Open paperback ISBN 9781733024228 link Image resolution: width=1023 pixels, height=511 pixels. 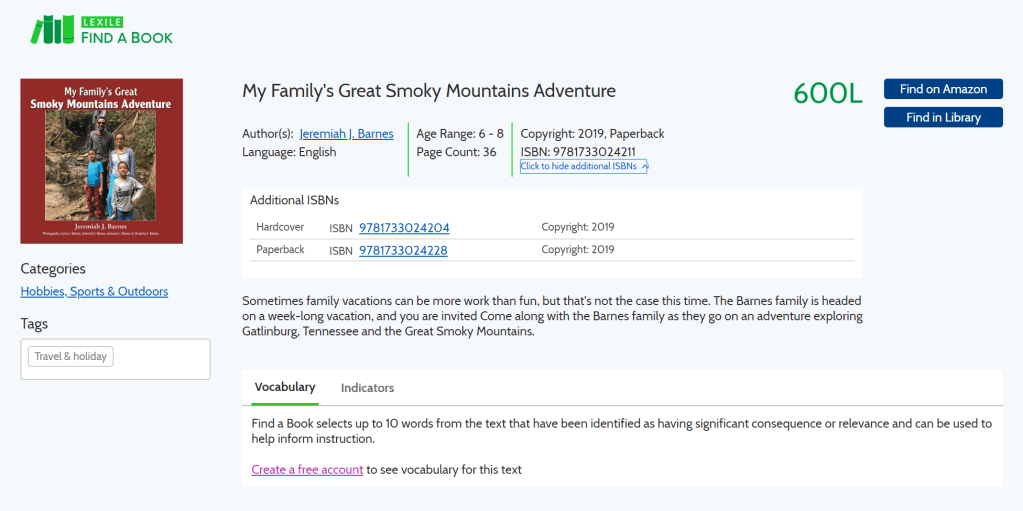403,251
